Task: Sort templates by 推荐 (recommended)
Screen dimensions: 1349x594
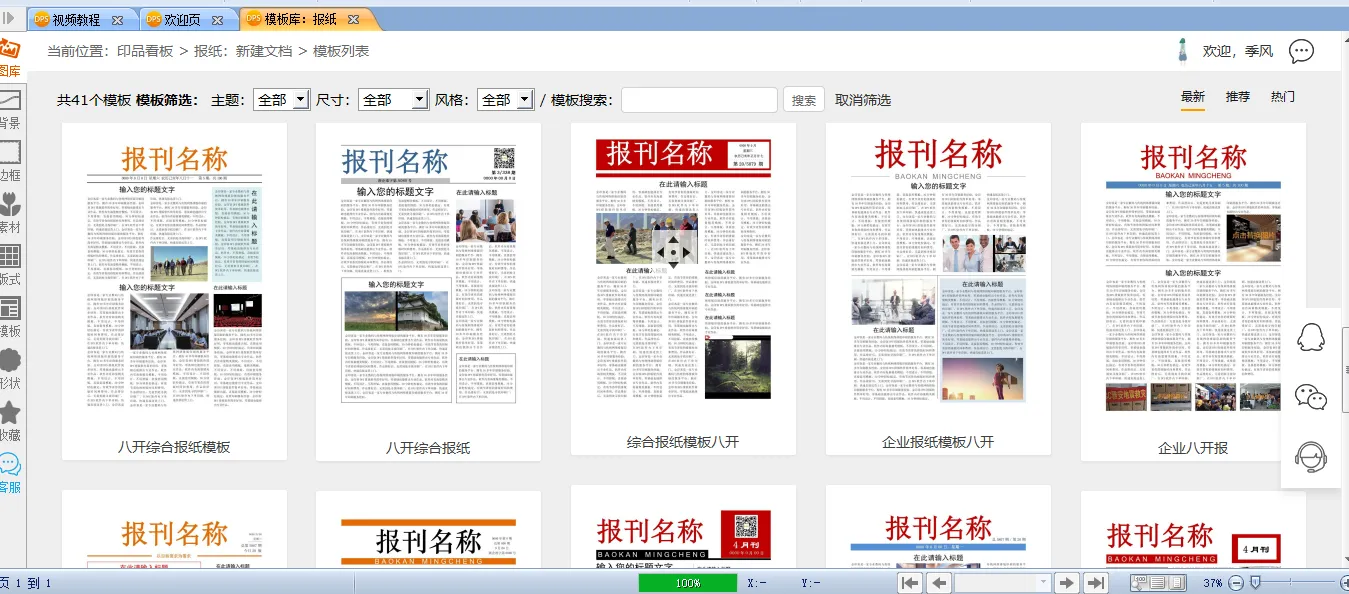Action: [x=1237, y=97]
